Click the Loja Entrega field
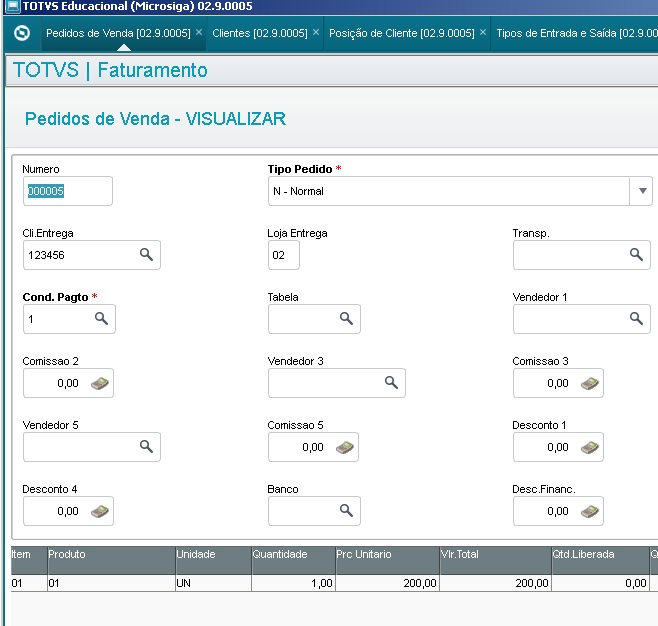Image resolution: width=658 pixels, height=626 pixels. (284, 255)
